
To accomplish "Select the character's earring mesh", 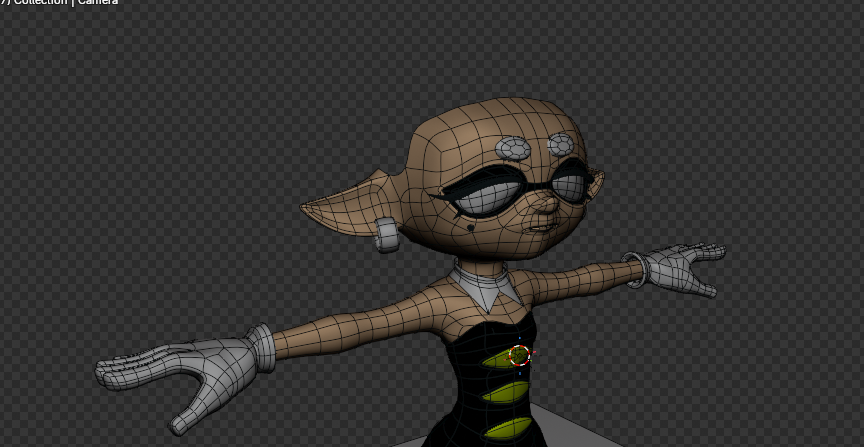I will [386, 235].
